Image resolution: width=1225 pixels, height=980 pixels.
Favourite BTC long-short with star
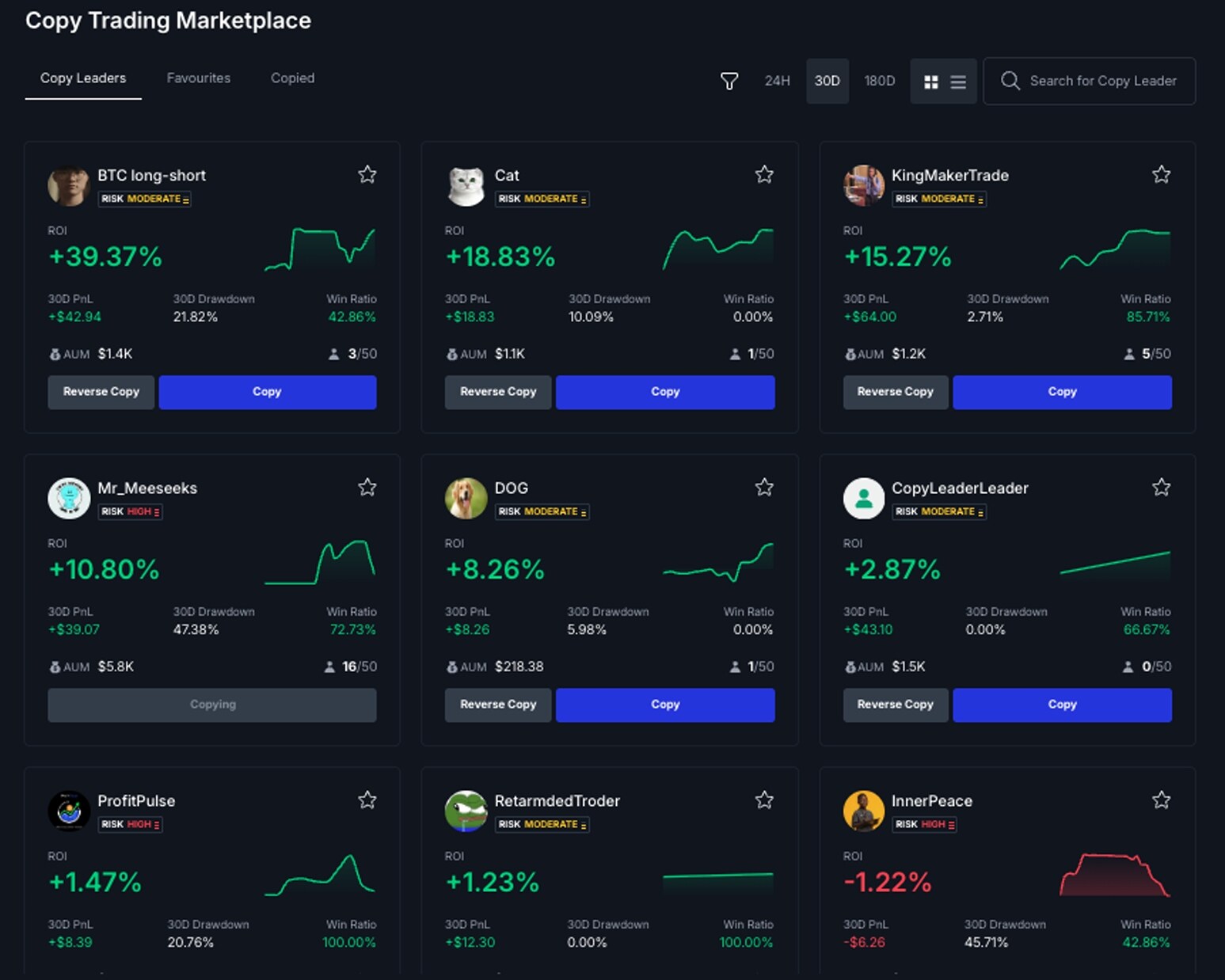pyautogui.click(x=367, y=174)
